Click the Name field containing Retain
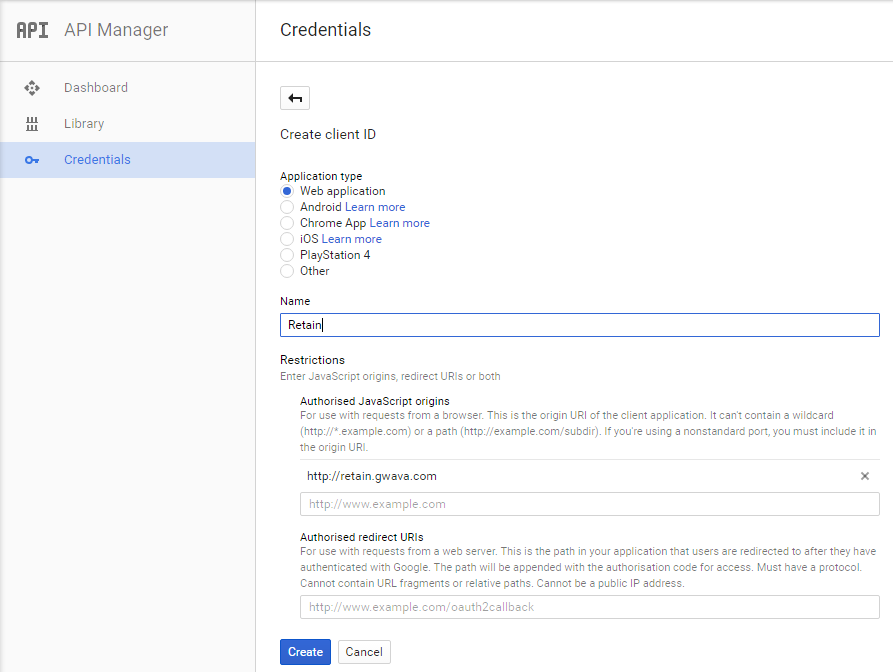The image size is (893, 672). pyautogui.click(x=580, y=324)
